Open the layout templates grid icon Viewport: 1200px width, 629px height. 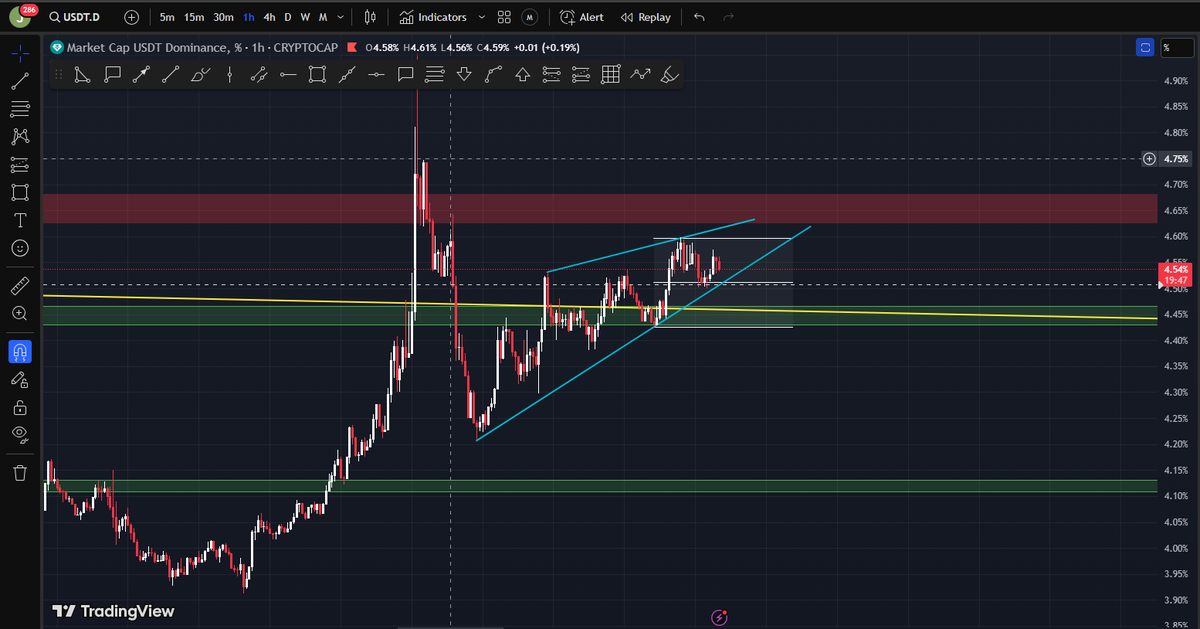[x=504, y=17]
